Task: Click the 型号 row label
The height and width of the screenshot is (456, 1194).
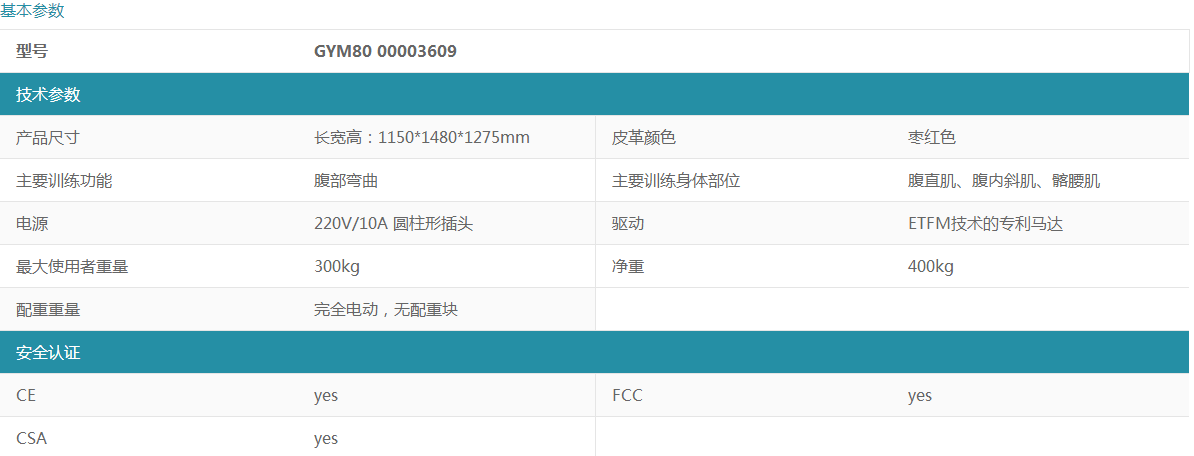Action: click(32, 51)
